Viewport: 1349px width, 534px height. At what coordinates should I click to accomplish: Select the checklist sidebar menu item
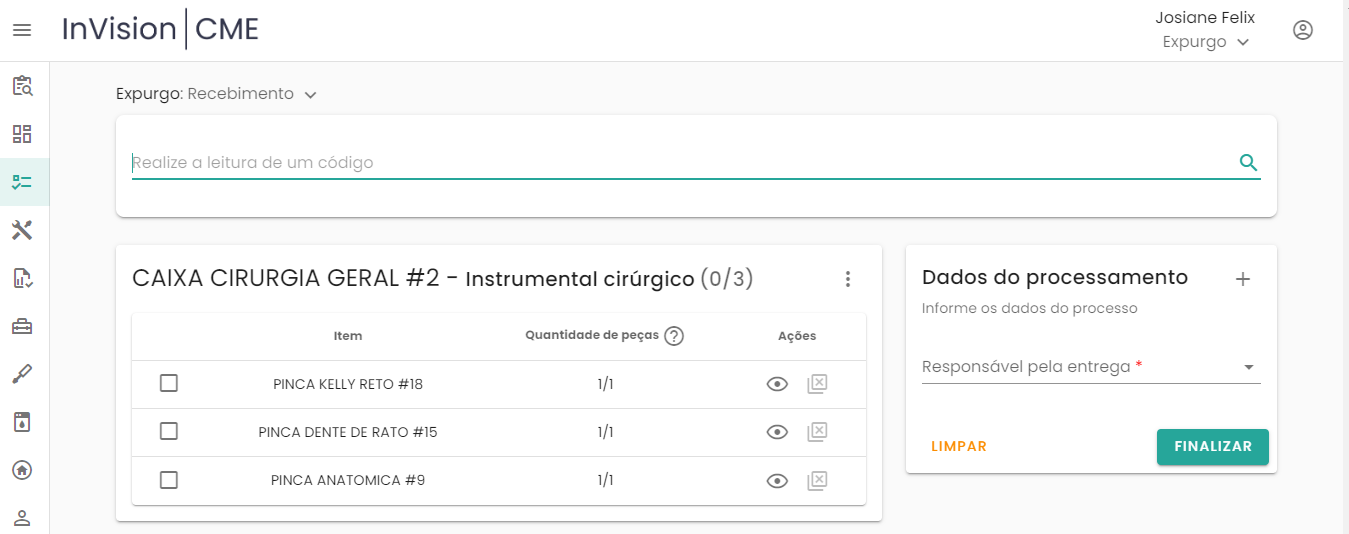click(x=22, y=182)
